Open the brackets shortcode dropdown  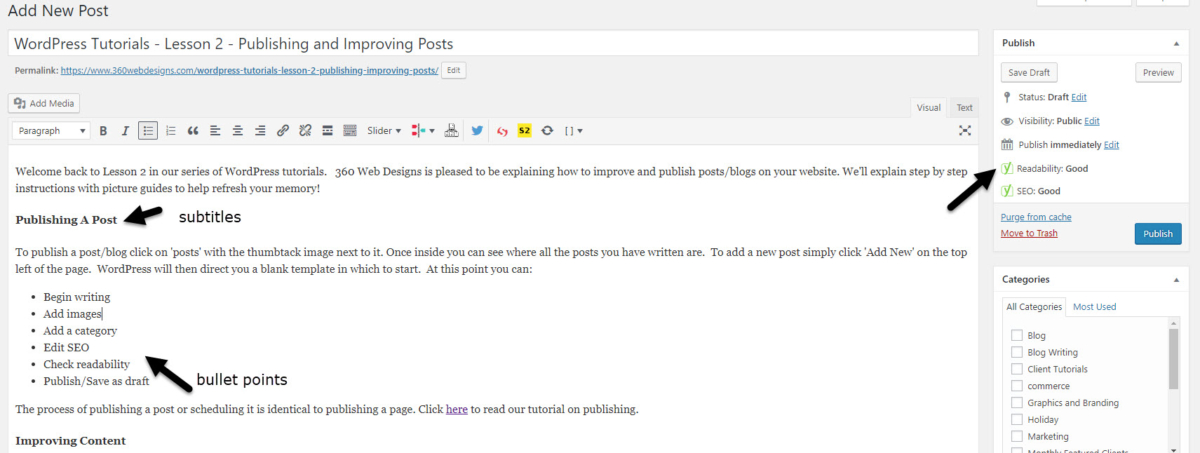pos(574,130)
